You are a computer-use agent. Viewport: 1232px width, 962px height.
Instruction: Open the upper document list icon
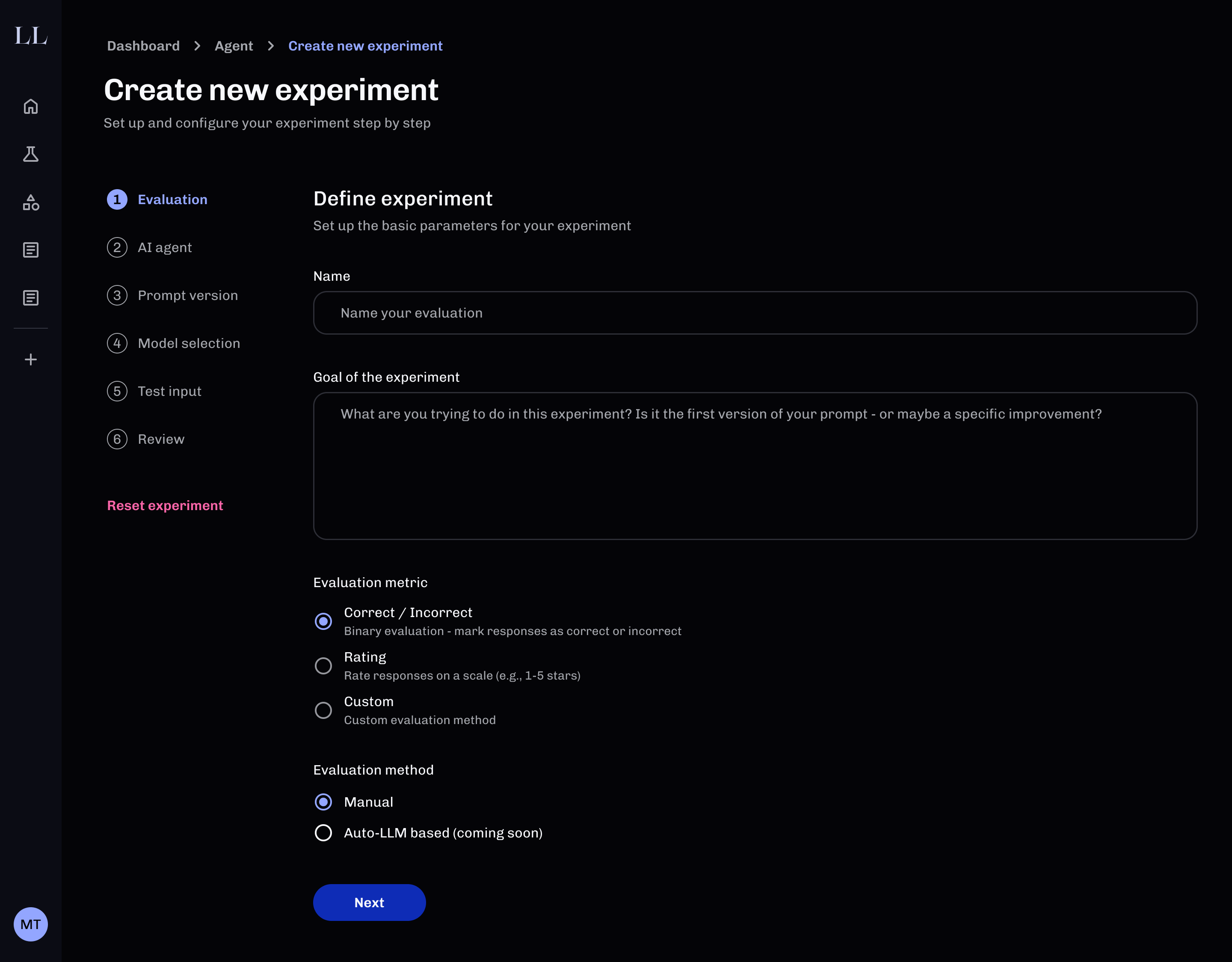click(30, 250)
